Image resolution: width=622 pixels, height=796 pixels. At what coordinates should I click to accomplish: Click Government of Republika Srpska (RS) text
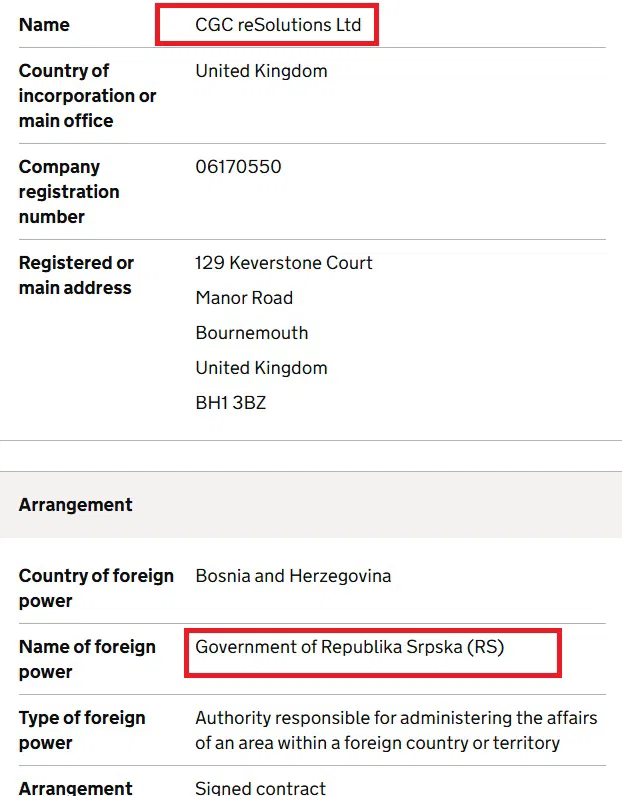point(350,647)
